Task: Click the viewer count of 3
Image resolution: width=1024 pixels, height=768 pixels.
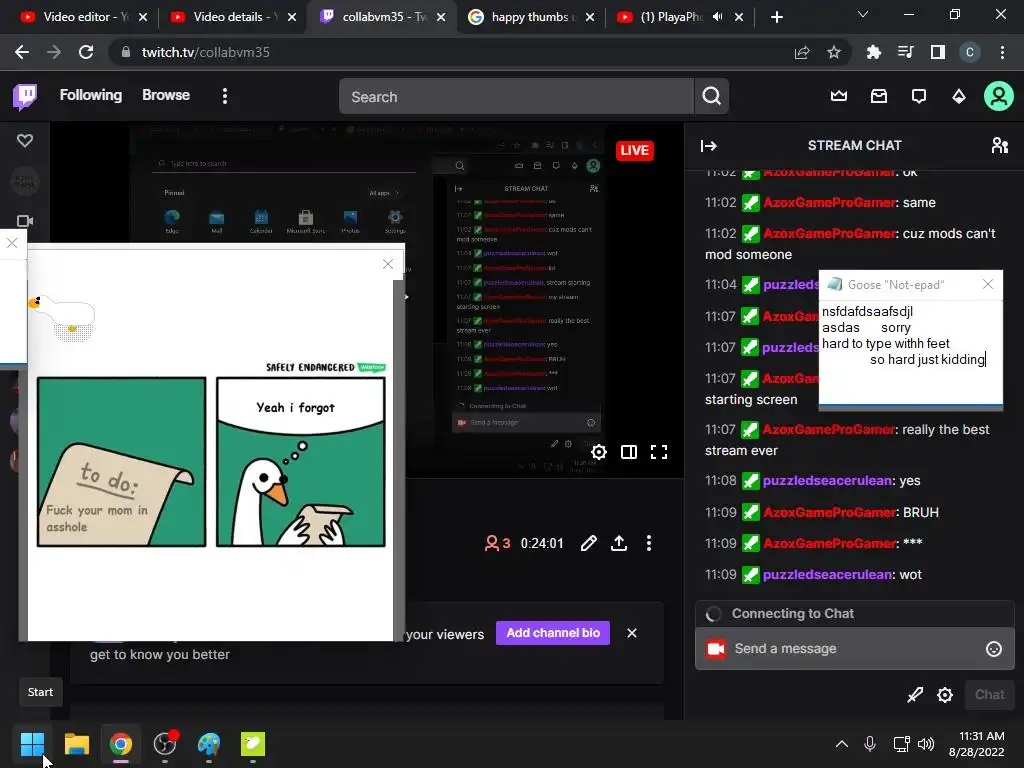Action: [497, 543]
